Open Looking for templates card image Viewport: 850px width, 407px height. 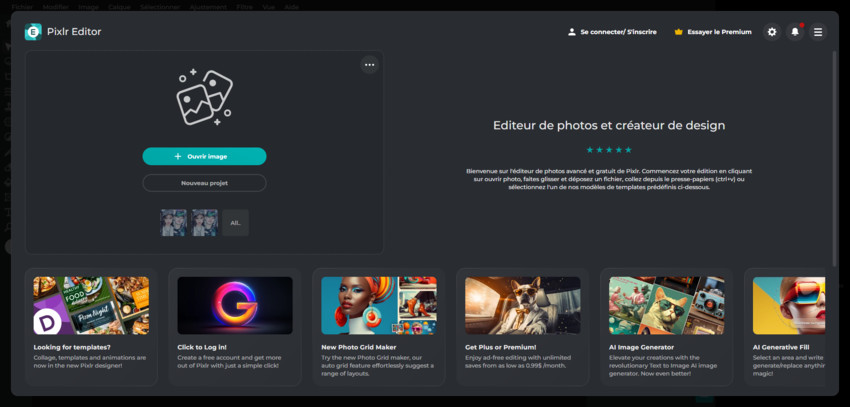91,306
